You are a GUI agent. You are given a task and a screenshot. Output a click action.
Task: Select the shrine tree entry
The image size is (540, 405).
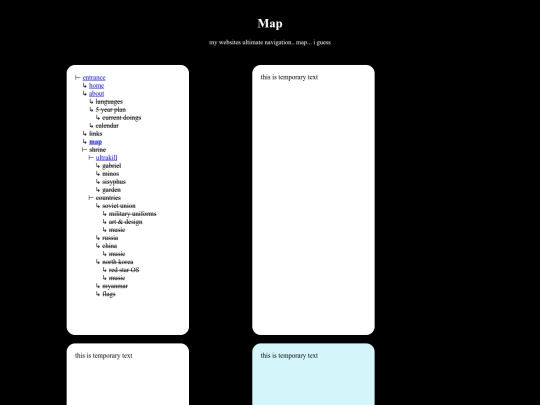(97, 150)
